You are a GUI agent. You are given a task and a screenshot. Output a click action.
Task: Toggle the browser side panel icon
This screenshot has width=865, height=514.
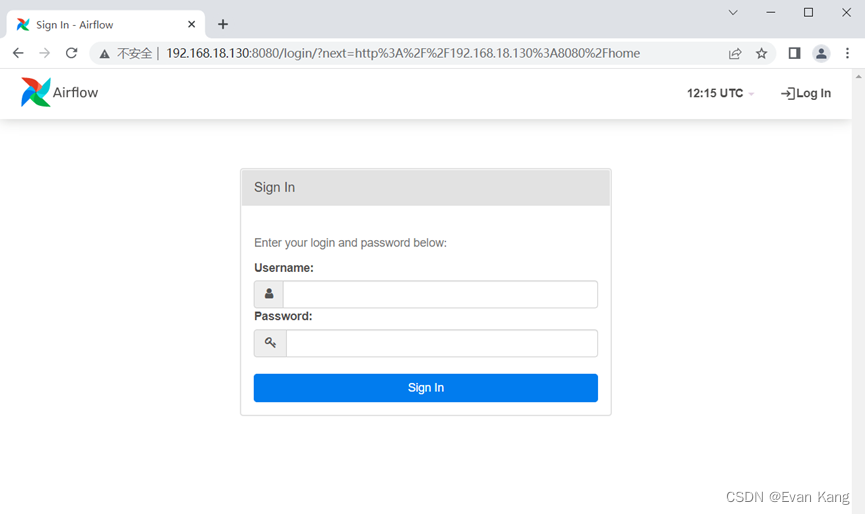[x=794, y=53]
